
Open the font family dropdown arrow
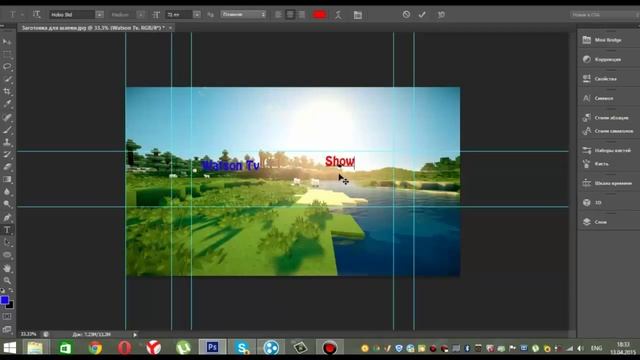[x=100, y=15]
